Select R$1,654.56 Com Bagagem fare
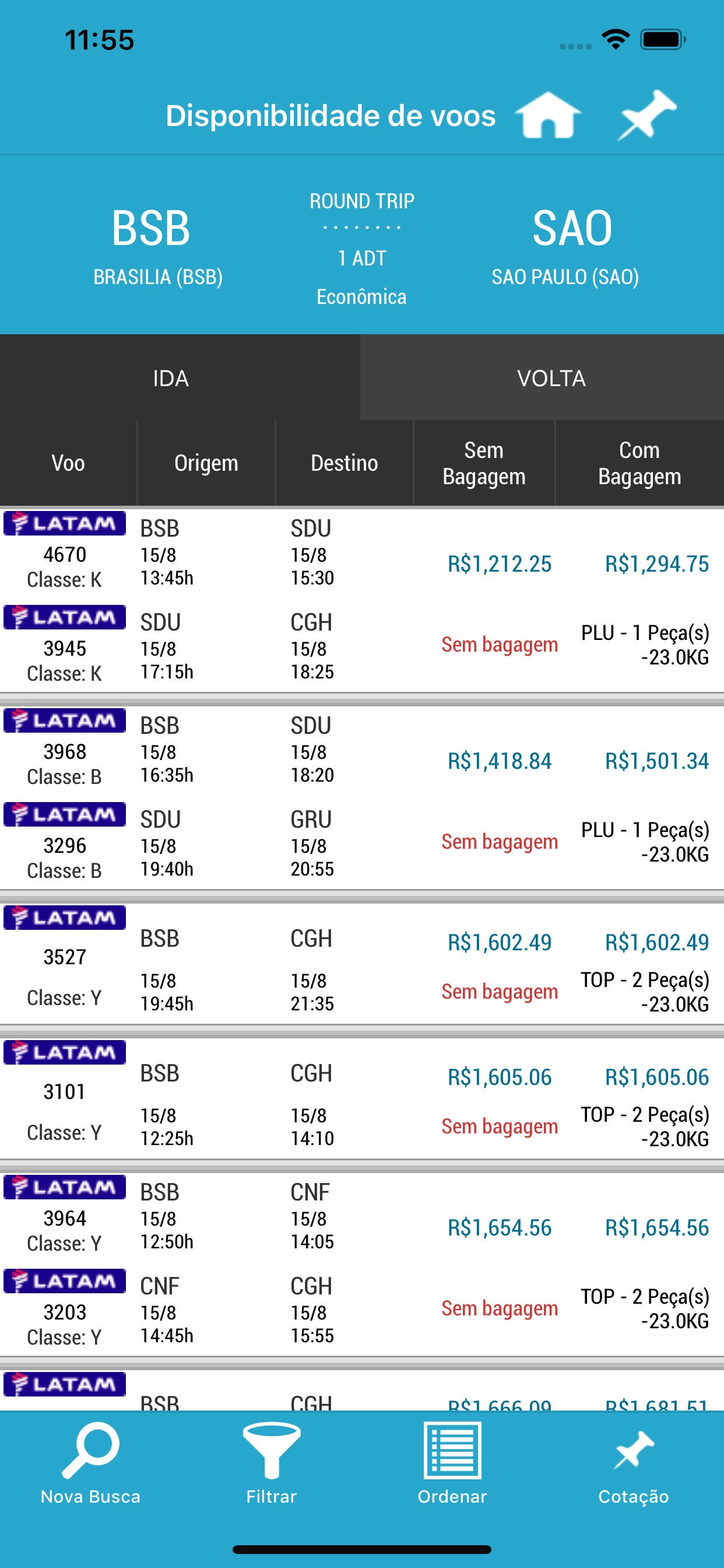Viewport: 724px width, 1568px height. coord(656,1227)
